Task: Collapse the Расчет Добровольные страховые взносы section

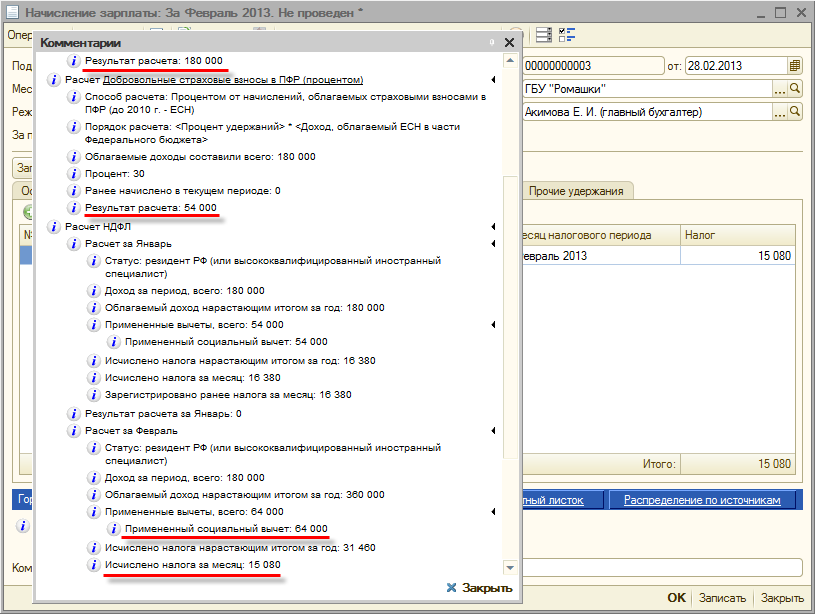Action: 493,80
